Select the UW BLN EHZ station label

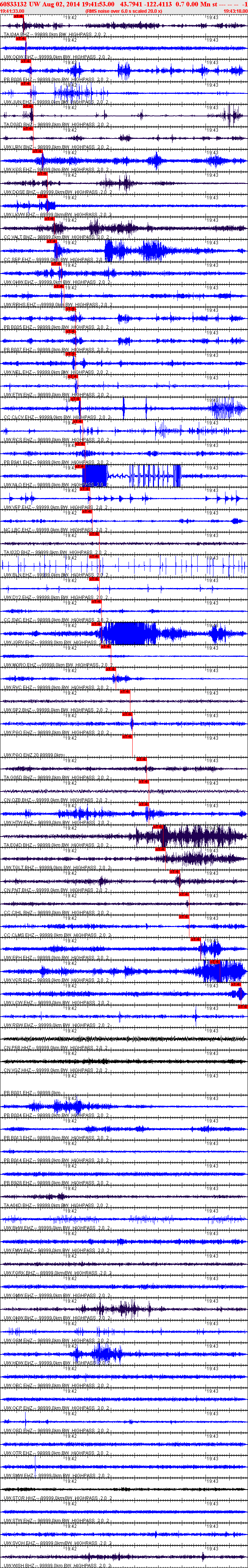coord(57,575)
